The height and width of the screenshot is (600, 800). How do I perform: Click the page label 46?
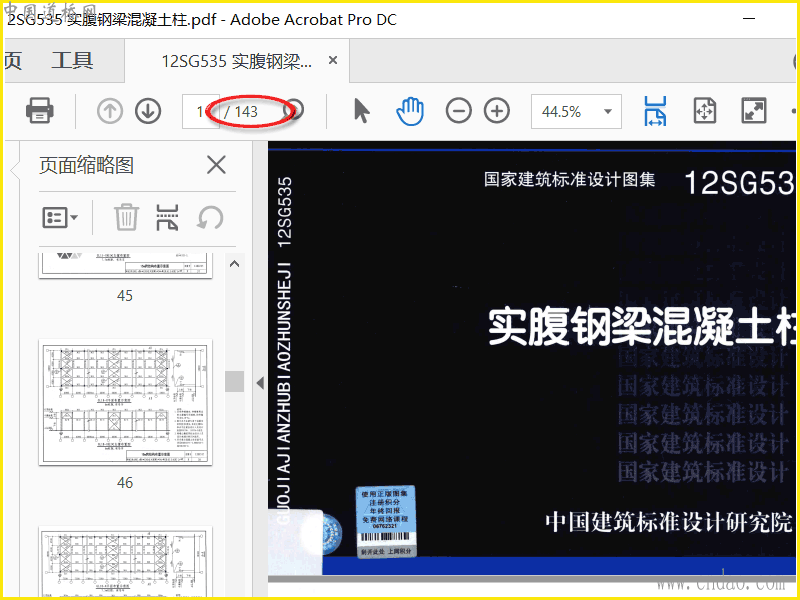click(125, 483)
